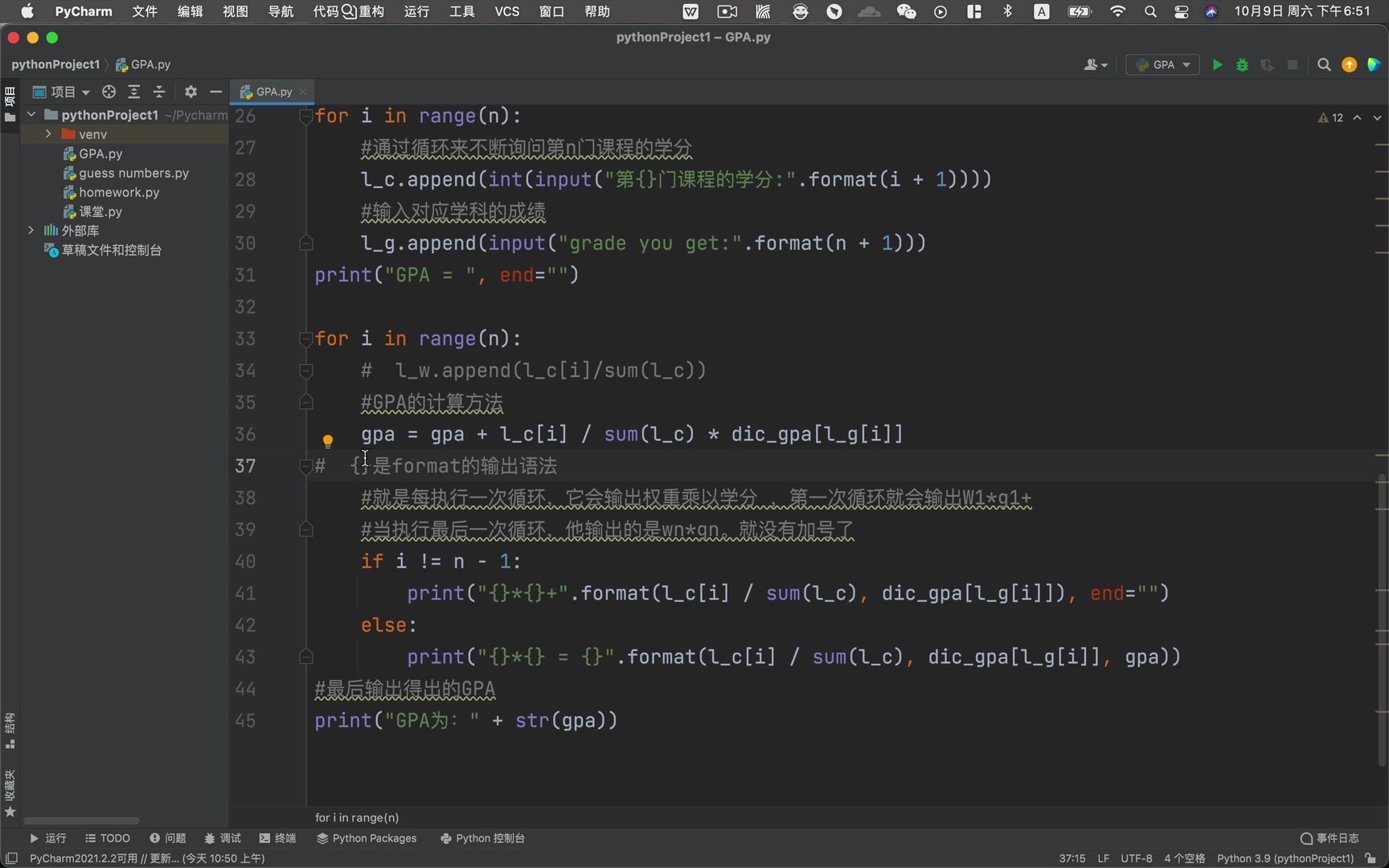1389x868 pixels.
Task: Click the 37:15 caret position indicator
Action: click(1072, 858)
